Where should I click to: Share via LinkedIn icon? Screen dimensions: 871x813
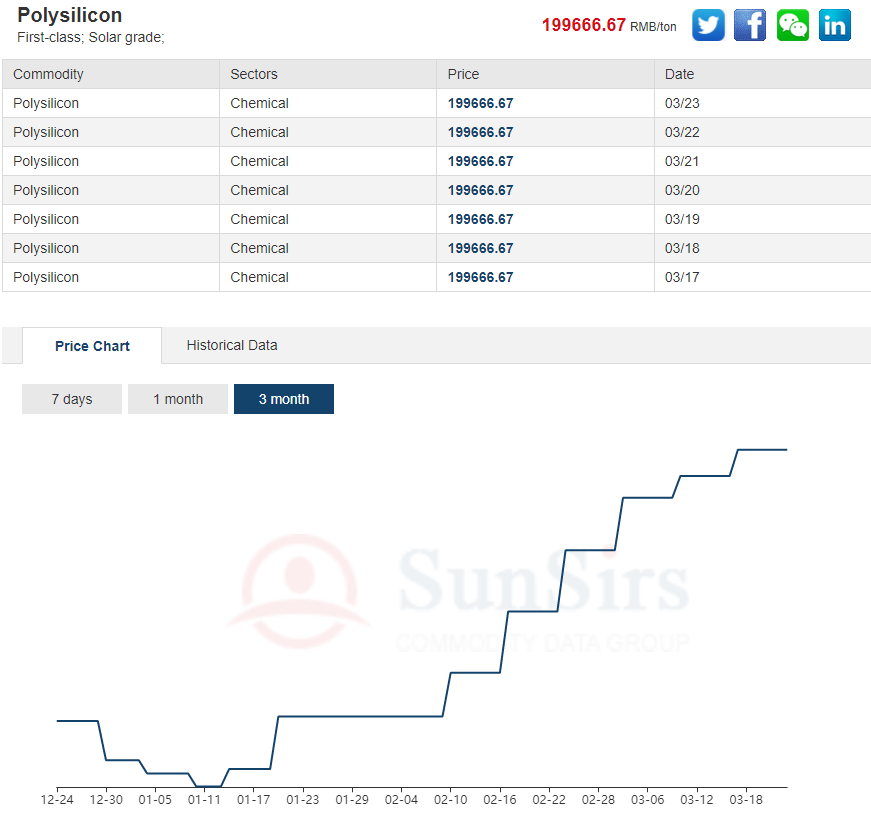[x=835, y=25]
